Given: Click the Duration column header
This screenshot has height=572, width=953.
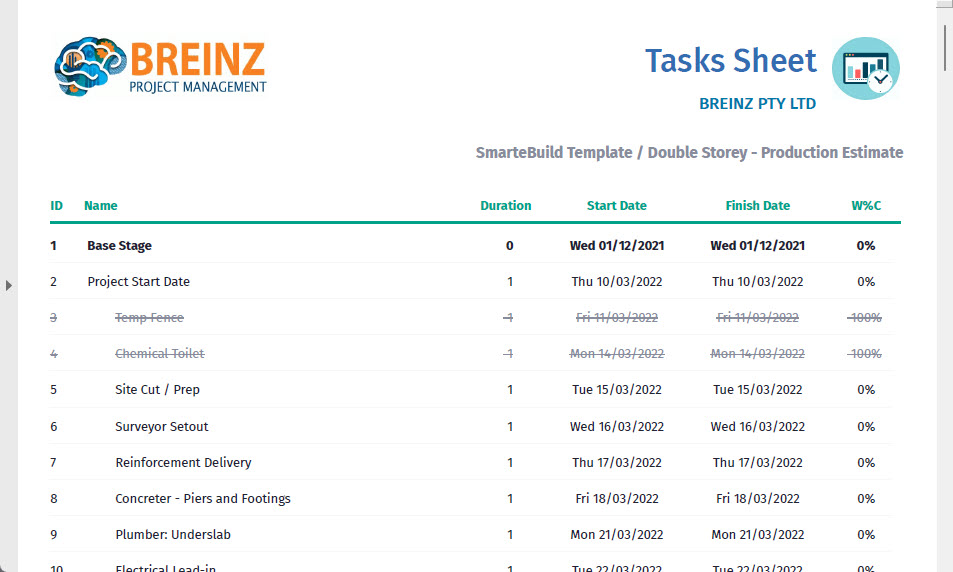Looking at the screenshot, I should (505, 206).
